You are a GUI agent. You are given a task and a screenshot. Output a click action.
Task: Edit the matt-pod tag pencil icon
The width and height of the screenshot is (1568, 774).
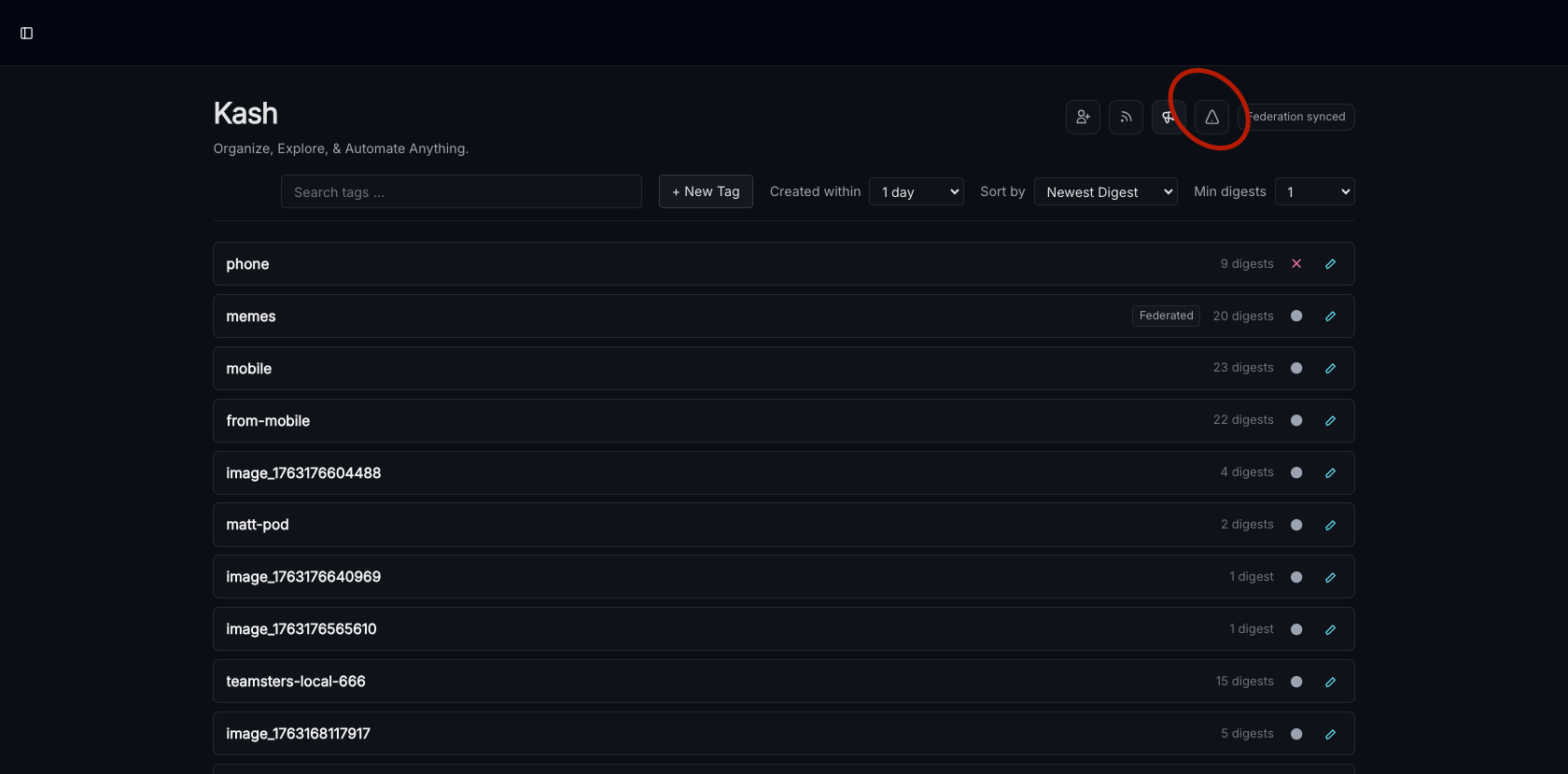point(1330,526)
